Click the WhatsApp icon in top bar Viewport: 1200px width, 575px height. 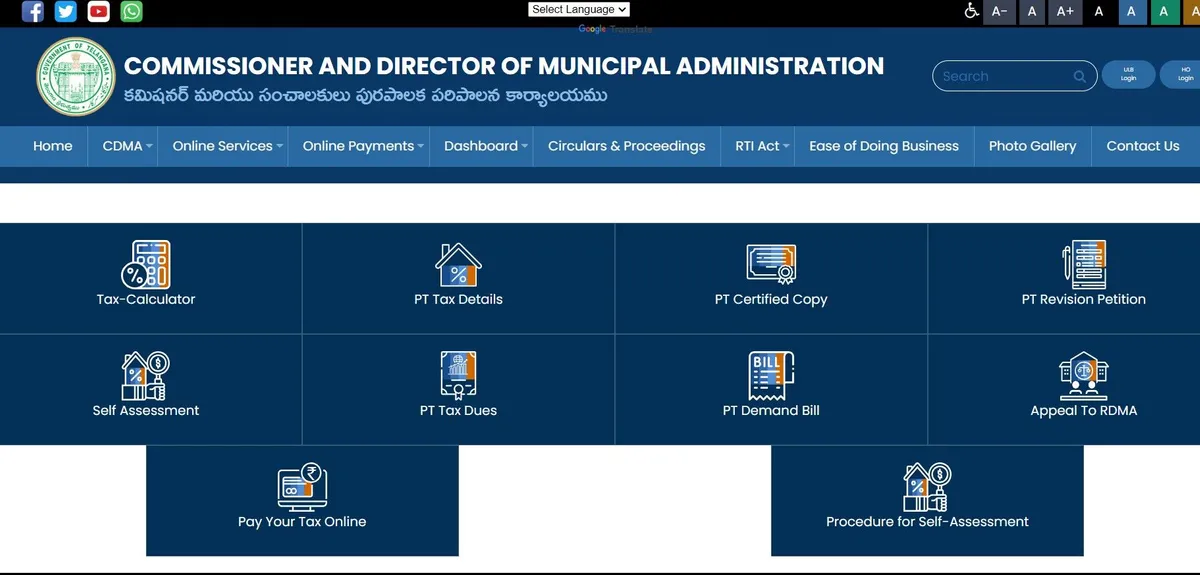131,11
